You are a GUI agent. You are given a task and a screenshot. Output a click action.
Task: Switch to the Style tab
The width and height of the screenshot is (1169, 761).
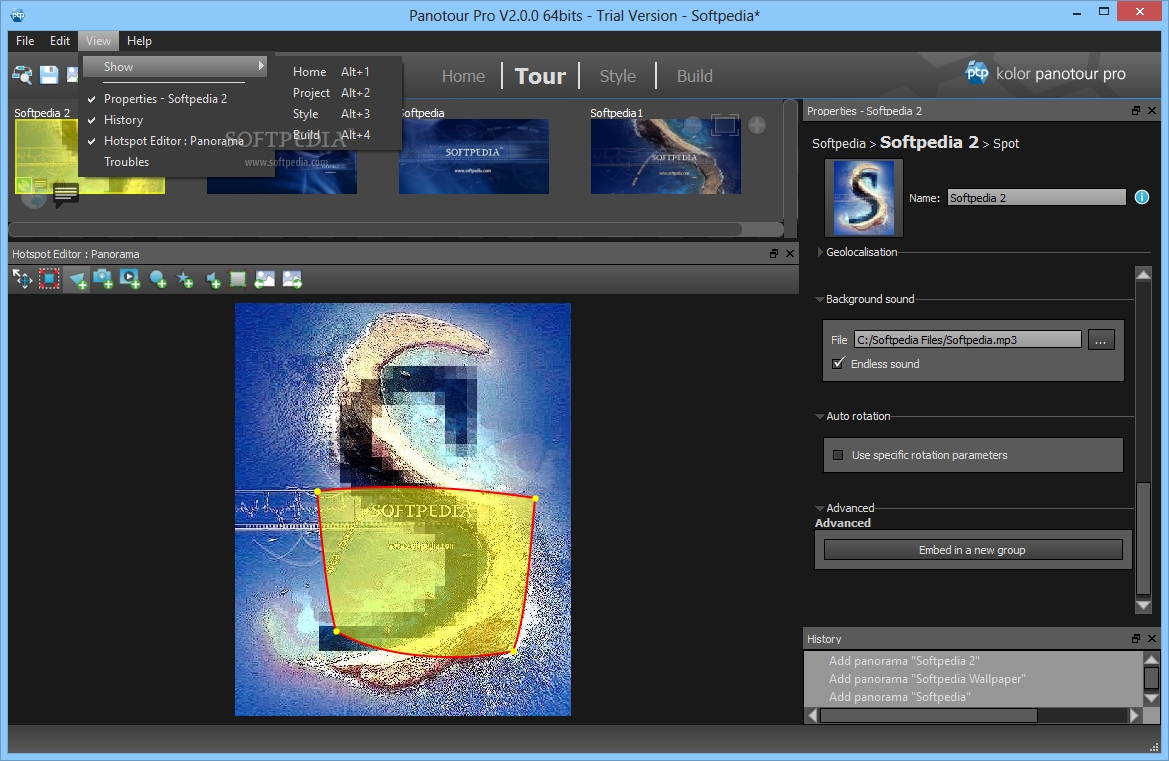pyautogui.click(x=617, y=76)
